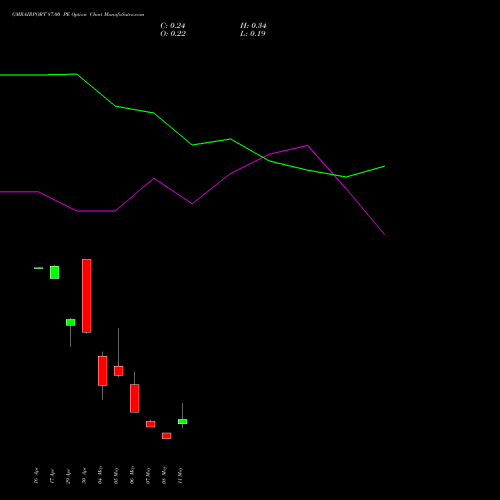Select the 07 May date label

[x=148, y=475]
